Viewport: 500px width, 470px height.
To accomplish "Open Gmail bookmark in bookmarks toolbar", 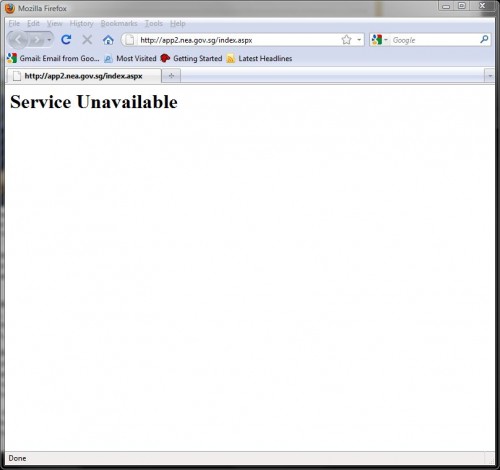I will (54, 58).
